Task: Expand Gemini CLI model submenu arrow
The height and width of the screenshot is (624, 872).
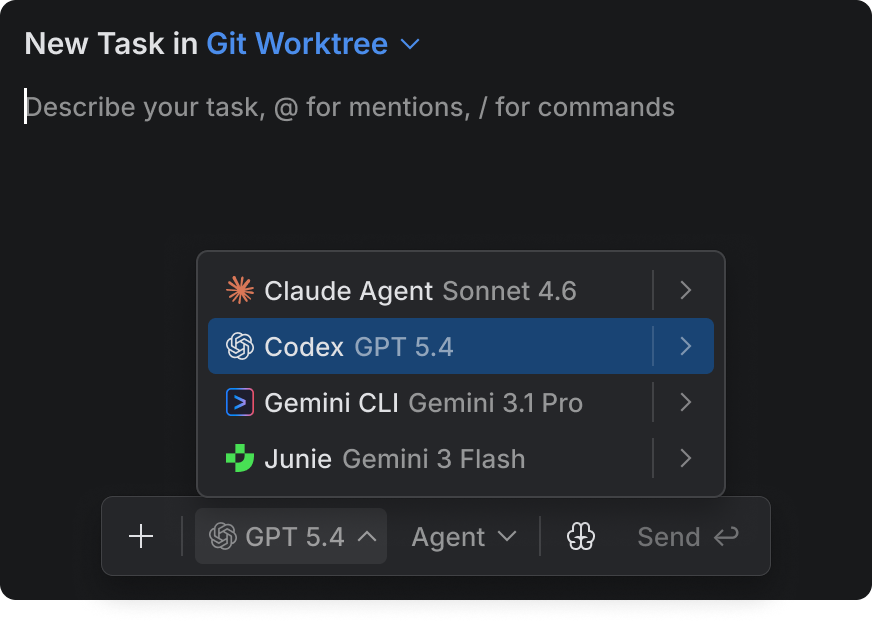Action: point(685,403)
